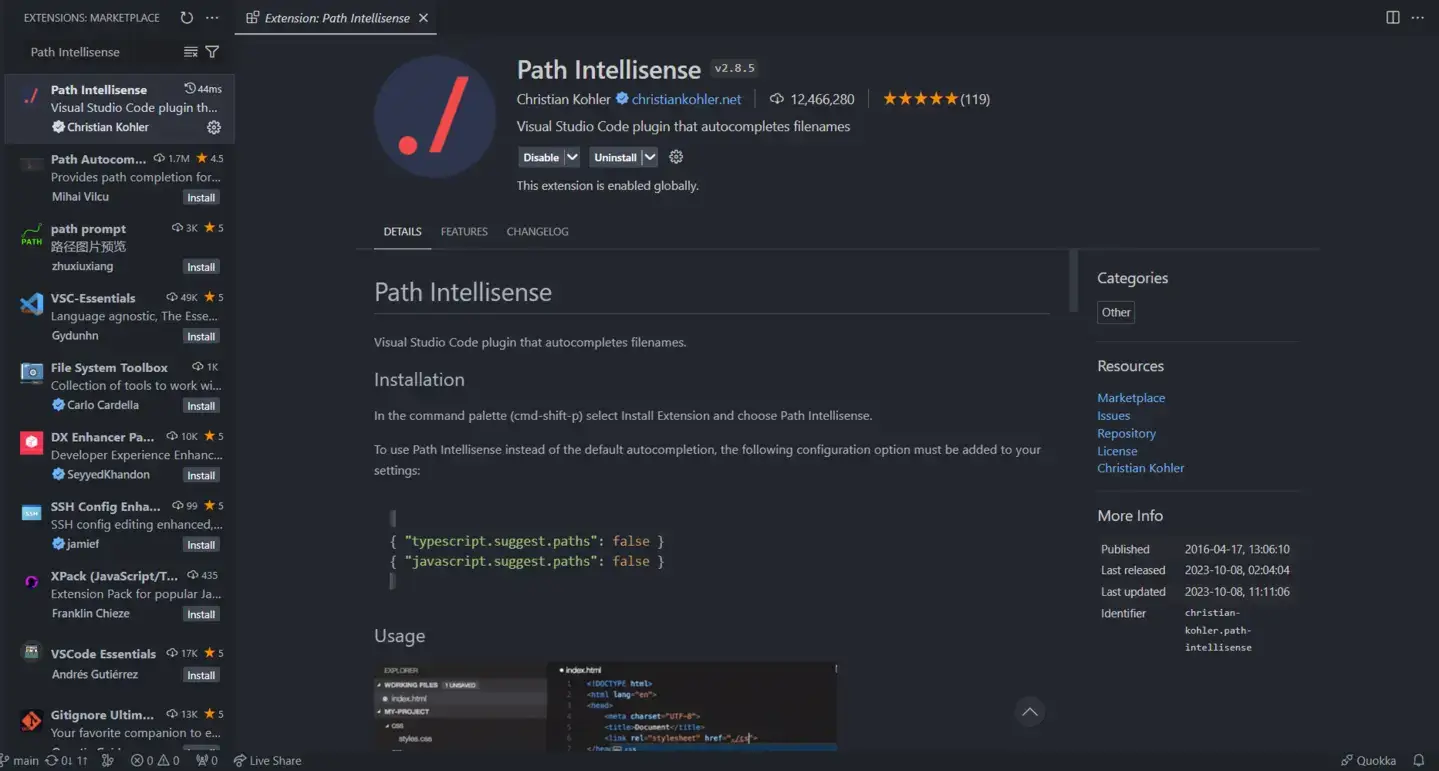This screenshot has width=1439, height=771.
Task: Click the main branch indicator
Action: coord(21,760)
